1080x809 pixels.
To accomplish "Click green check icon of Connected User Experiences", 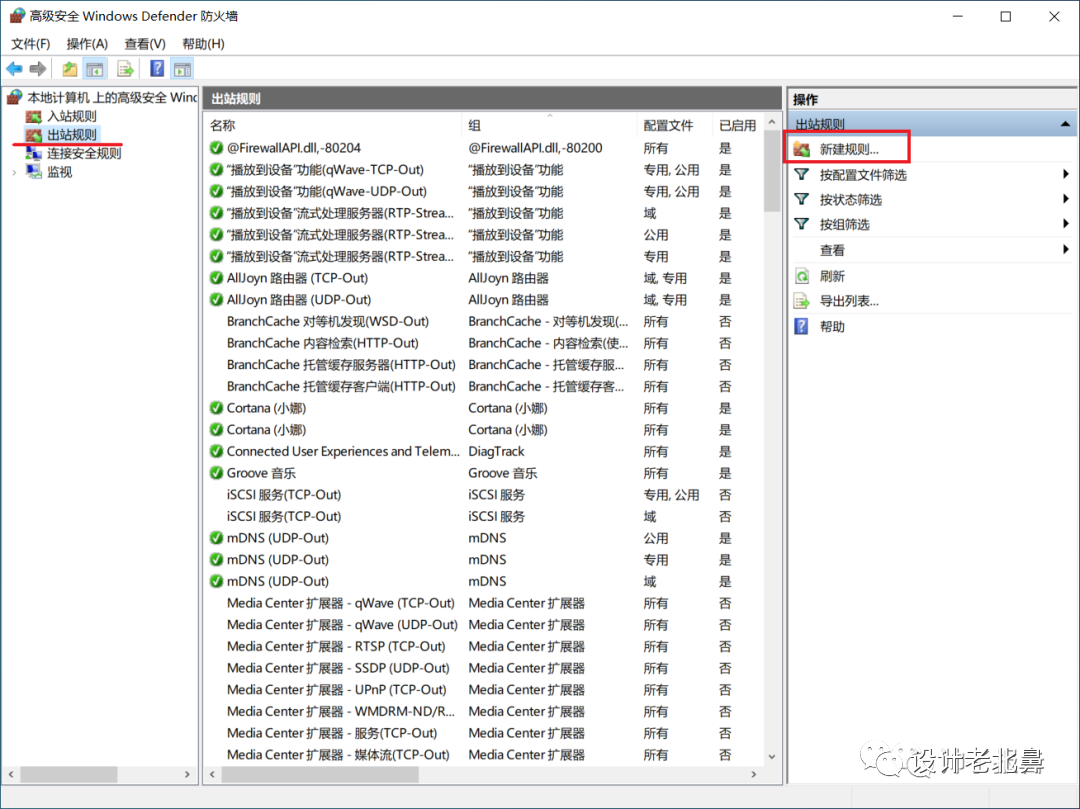I will 216,452.
